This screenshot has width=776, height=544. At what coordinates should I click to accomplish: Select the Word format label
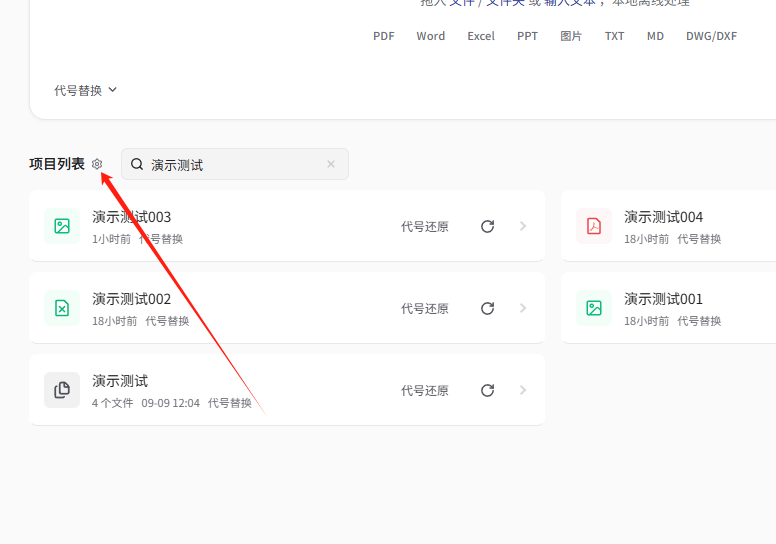[x=431, y=36]
